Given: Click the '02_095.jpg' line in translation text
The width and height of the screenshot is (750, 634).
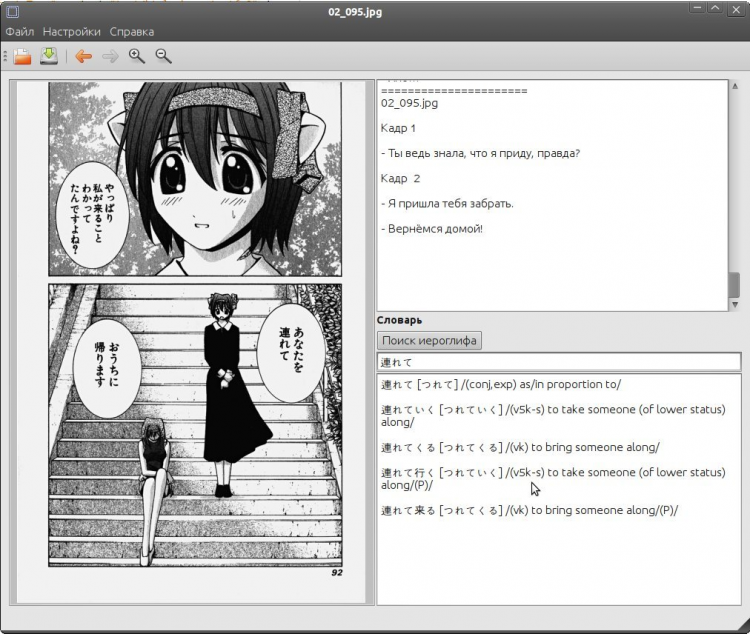Looking at the screenshot, I should tap(409, 103).
